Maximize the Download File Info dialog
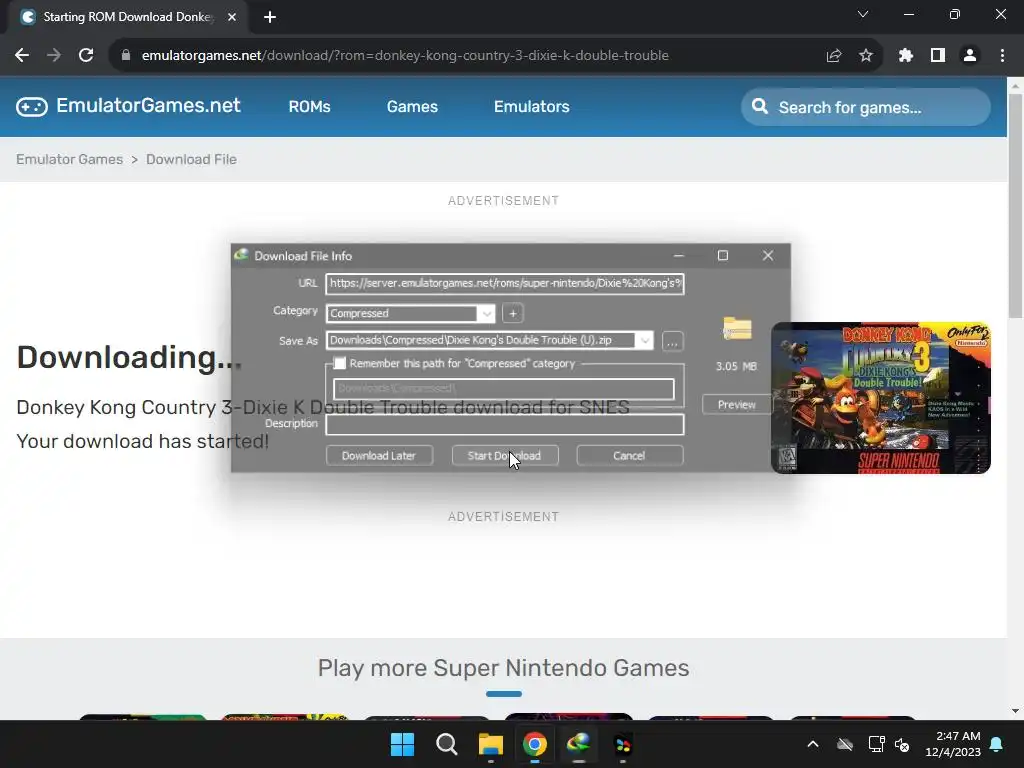This screenshot has width=1024, height=768. [x=723, y=255]
